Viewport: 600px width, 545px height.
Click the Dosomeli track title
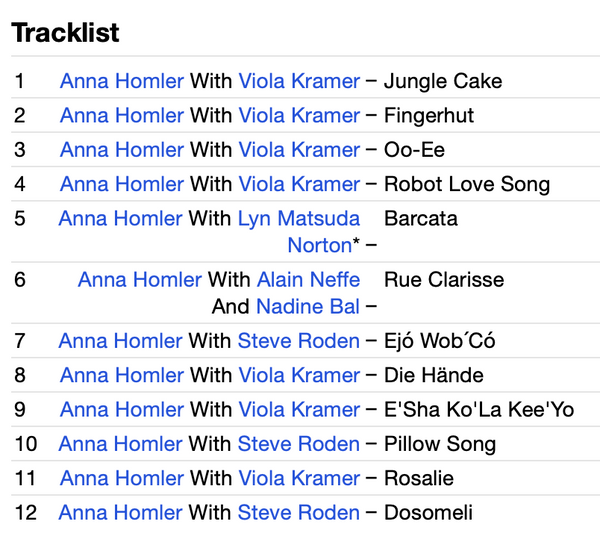click(428, 513)
